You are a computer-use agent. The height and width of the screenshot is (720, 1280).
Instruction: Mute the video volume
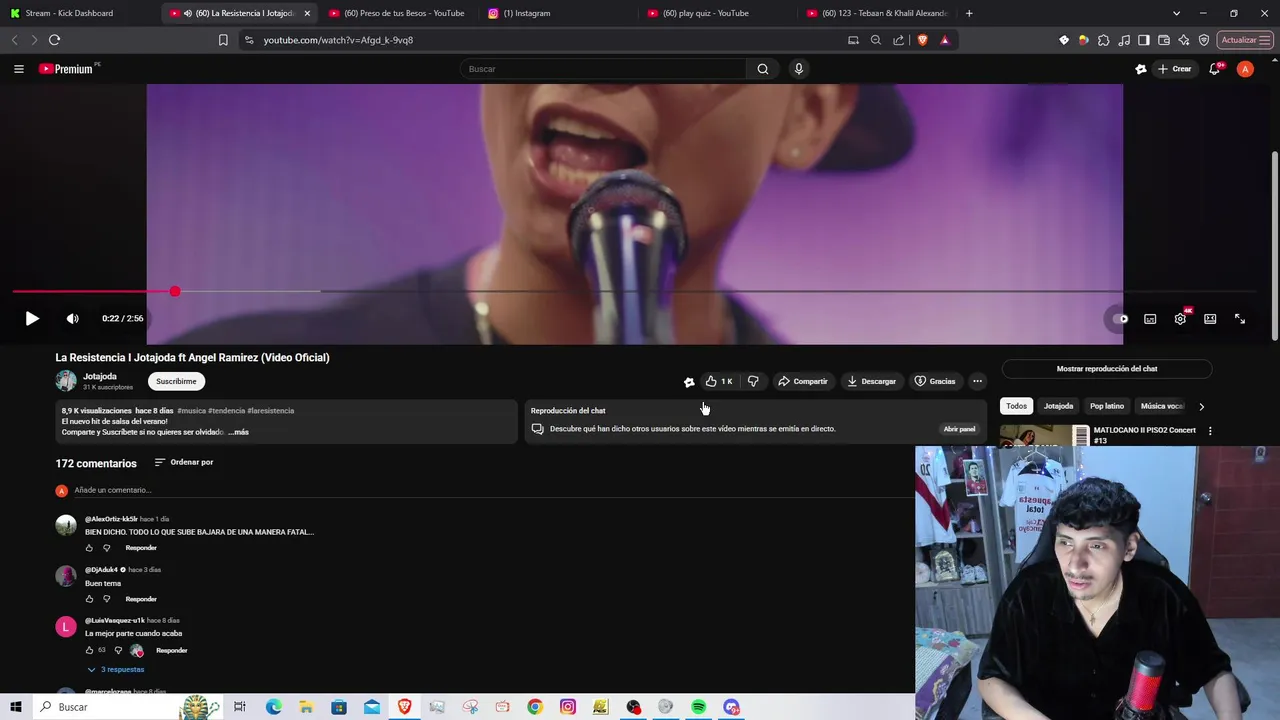pos(72,318)
